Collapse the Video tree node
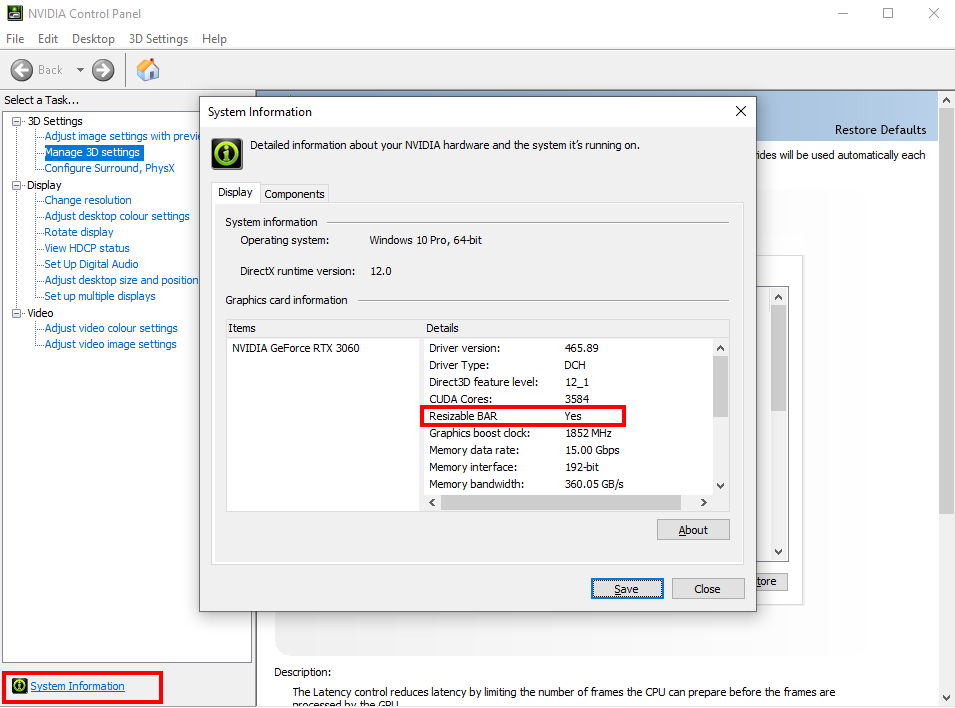The image size is (955, 708). tap(17, 313)
